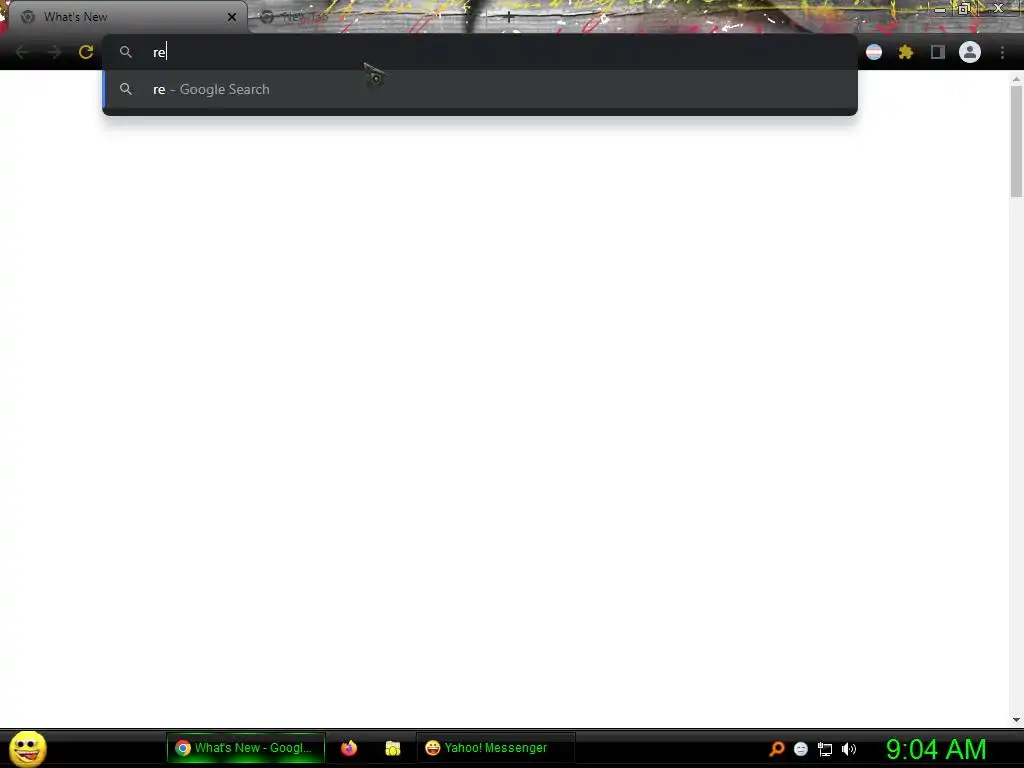
Task: Restore down the Chrome window
Action: click(x=963, y=9)
